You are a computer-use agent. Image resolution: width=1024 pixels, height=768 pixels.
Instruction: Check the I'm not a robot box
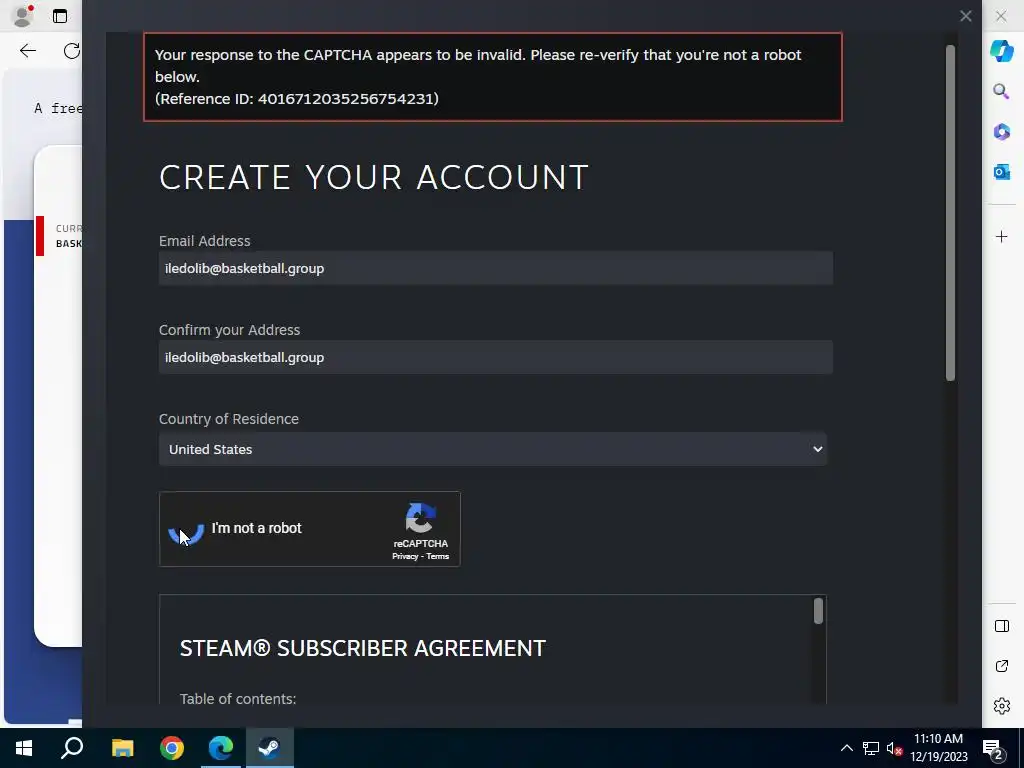tap(186, 530)
